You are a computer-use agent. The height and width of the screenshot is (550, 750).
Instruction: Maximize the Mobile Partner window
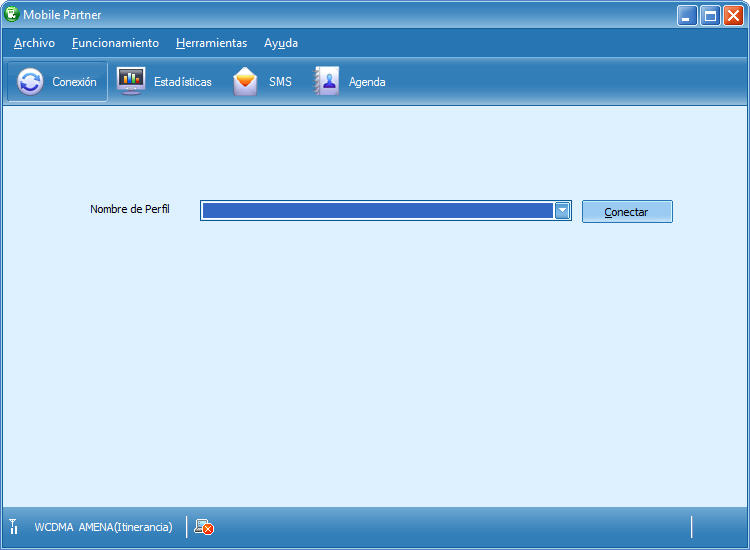pyautogui.click(x=710, y=15)
